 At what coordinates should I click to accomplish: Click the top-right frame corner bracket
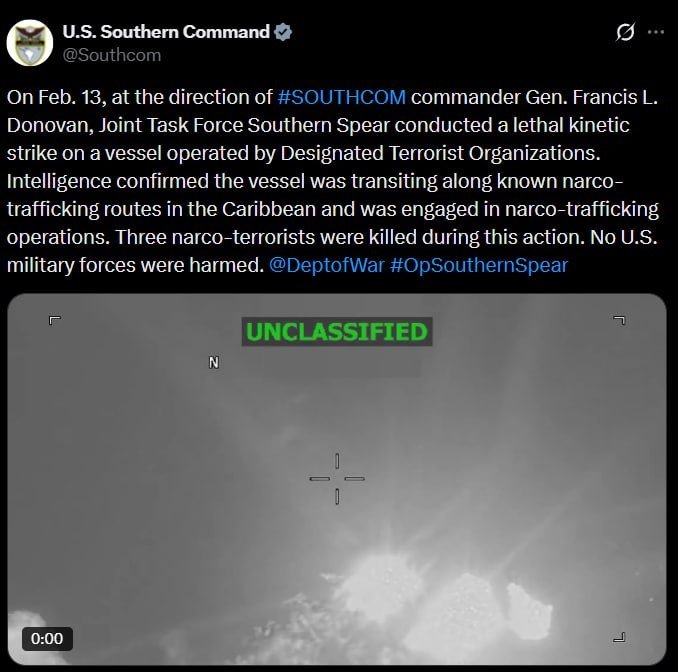[620, 320]
